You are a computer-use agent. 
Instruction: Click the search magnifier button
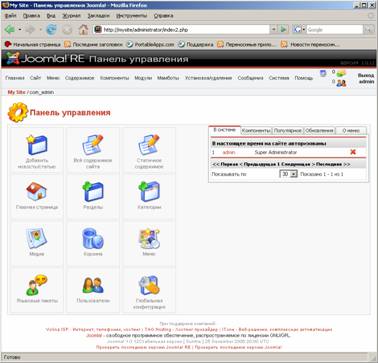coord(369,30)
